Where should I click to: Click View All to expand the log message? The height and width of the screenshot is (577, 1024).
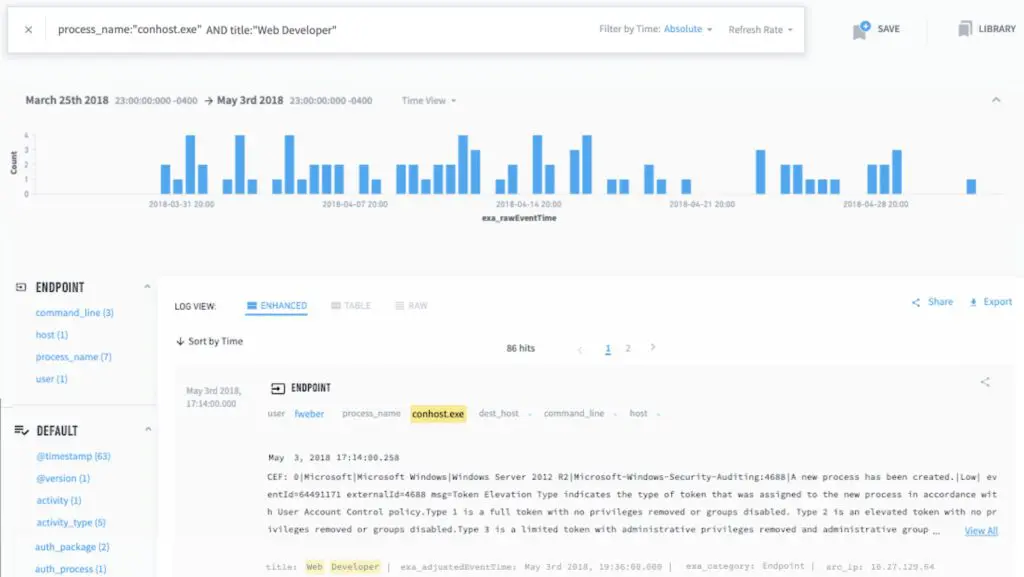[980, 531]
